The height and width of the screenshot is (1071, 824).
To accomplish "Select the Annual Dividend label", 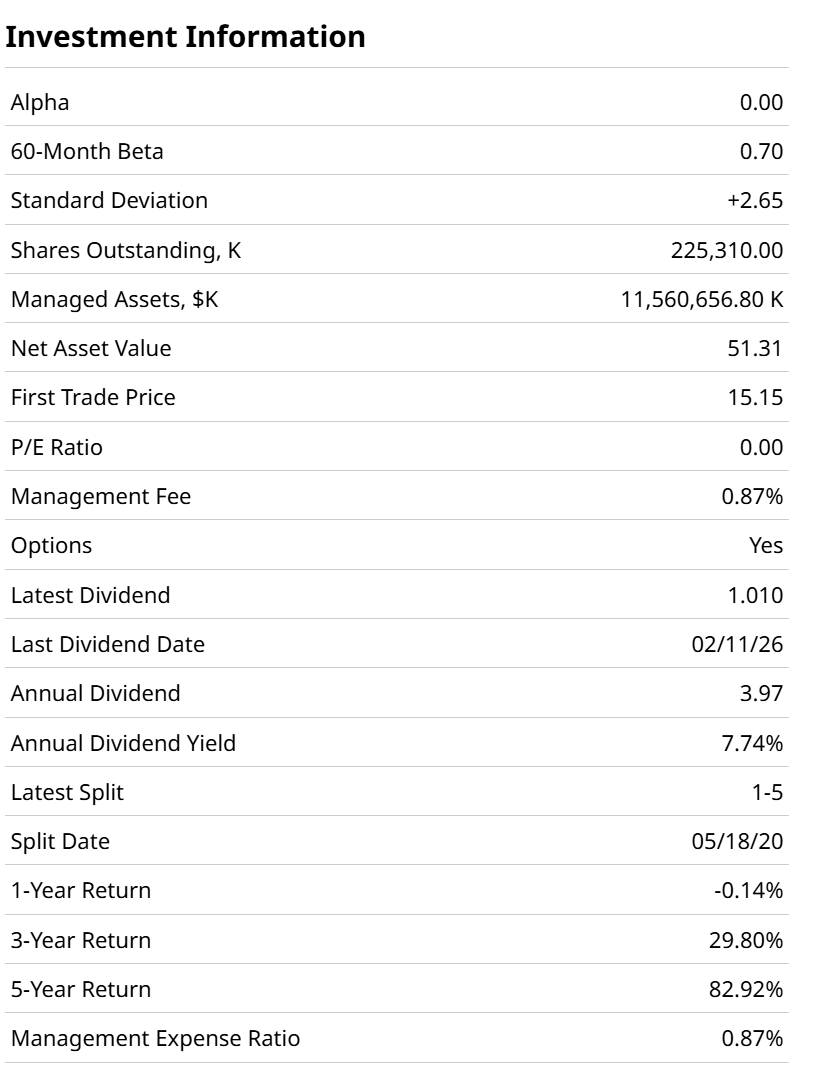I will (95, 693).
